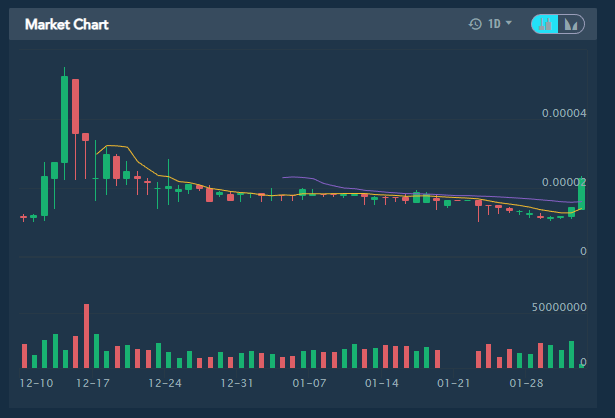The image size is (615, 418).
Task: Select the tallest red volume bar
Action: [x=86, y=336]
